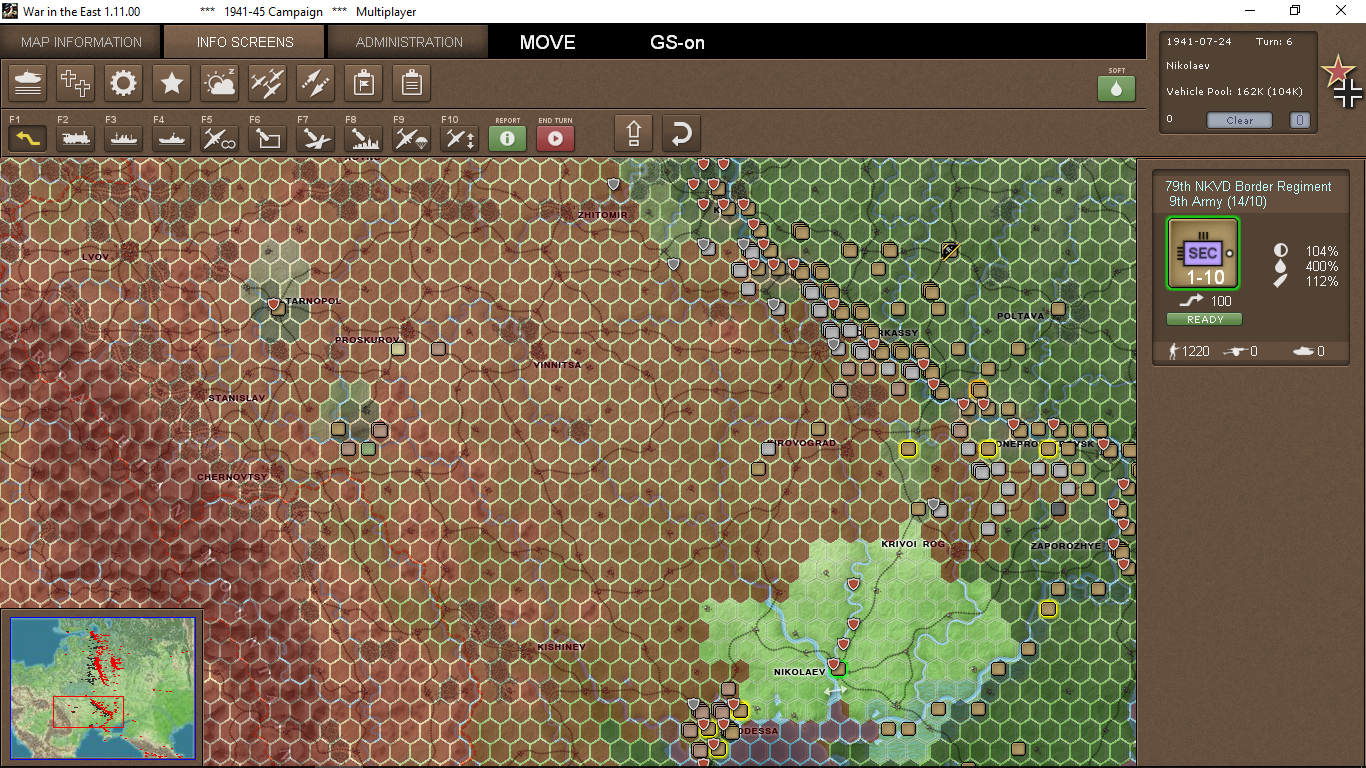Screen dimensions: 1366x768
Task: Select the green-highlighted unit at Nikolaev
Action: [x=838, y=668]
